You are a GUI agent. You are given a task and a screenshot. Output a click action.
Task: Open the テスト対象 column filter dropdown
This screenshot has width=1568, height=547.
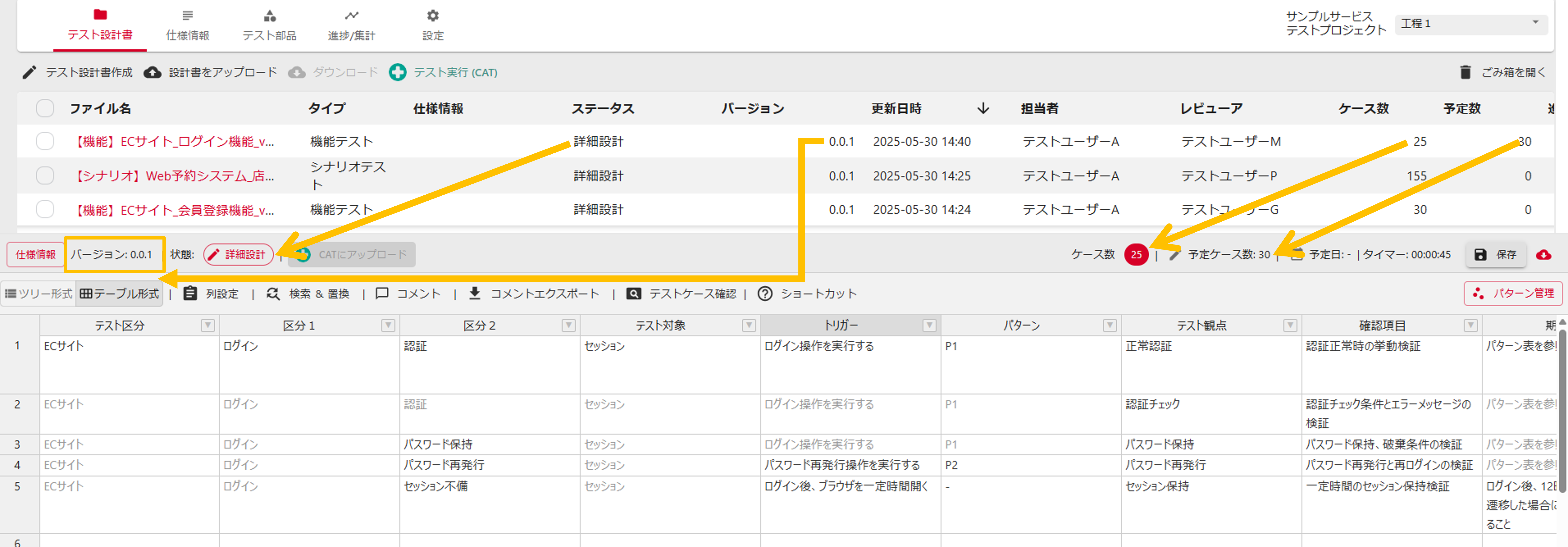pyautogui.click(x=749, y=326)
